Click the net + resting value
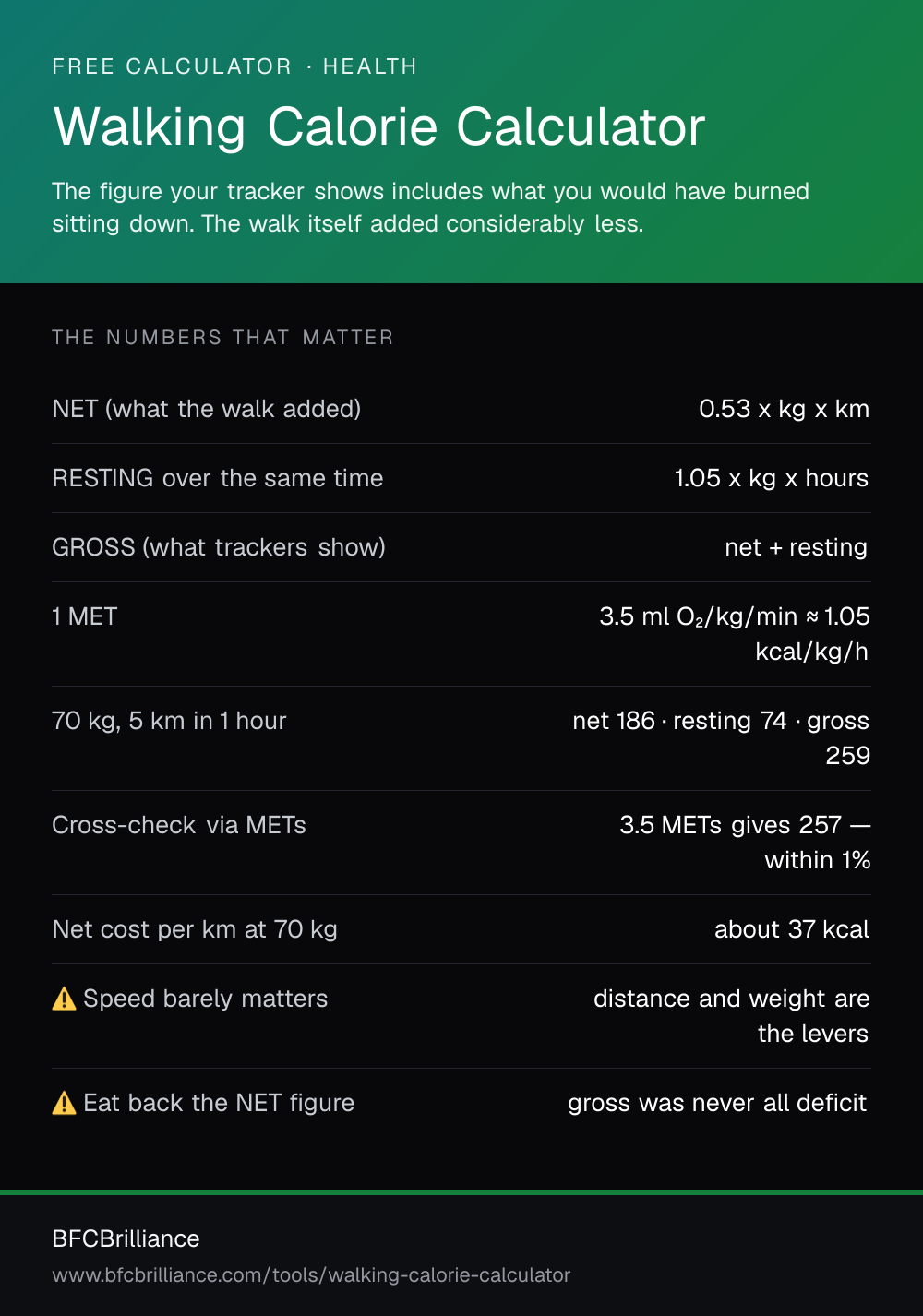The width and height of the screenshot is (923, 1316). [796, 547]
